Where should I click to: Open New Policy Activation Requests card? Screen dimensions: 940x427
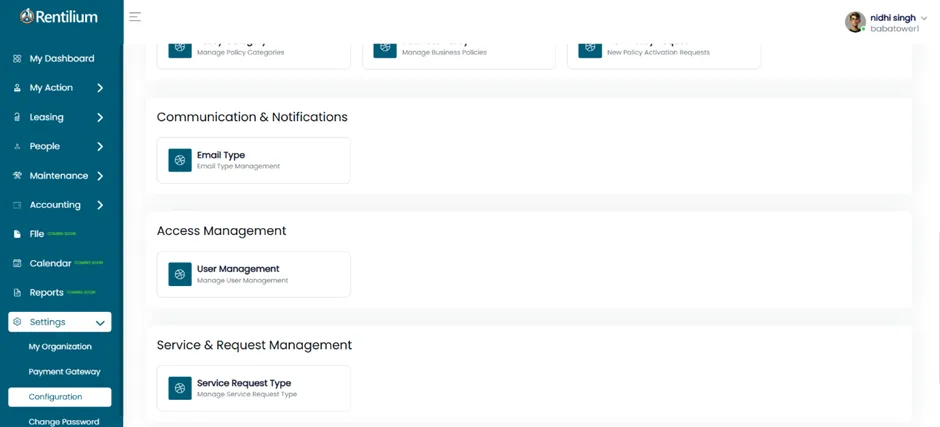664,55
